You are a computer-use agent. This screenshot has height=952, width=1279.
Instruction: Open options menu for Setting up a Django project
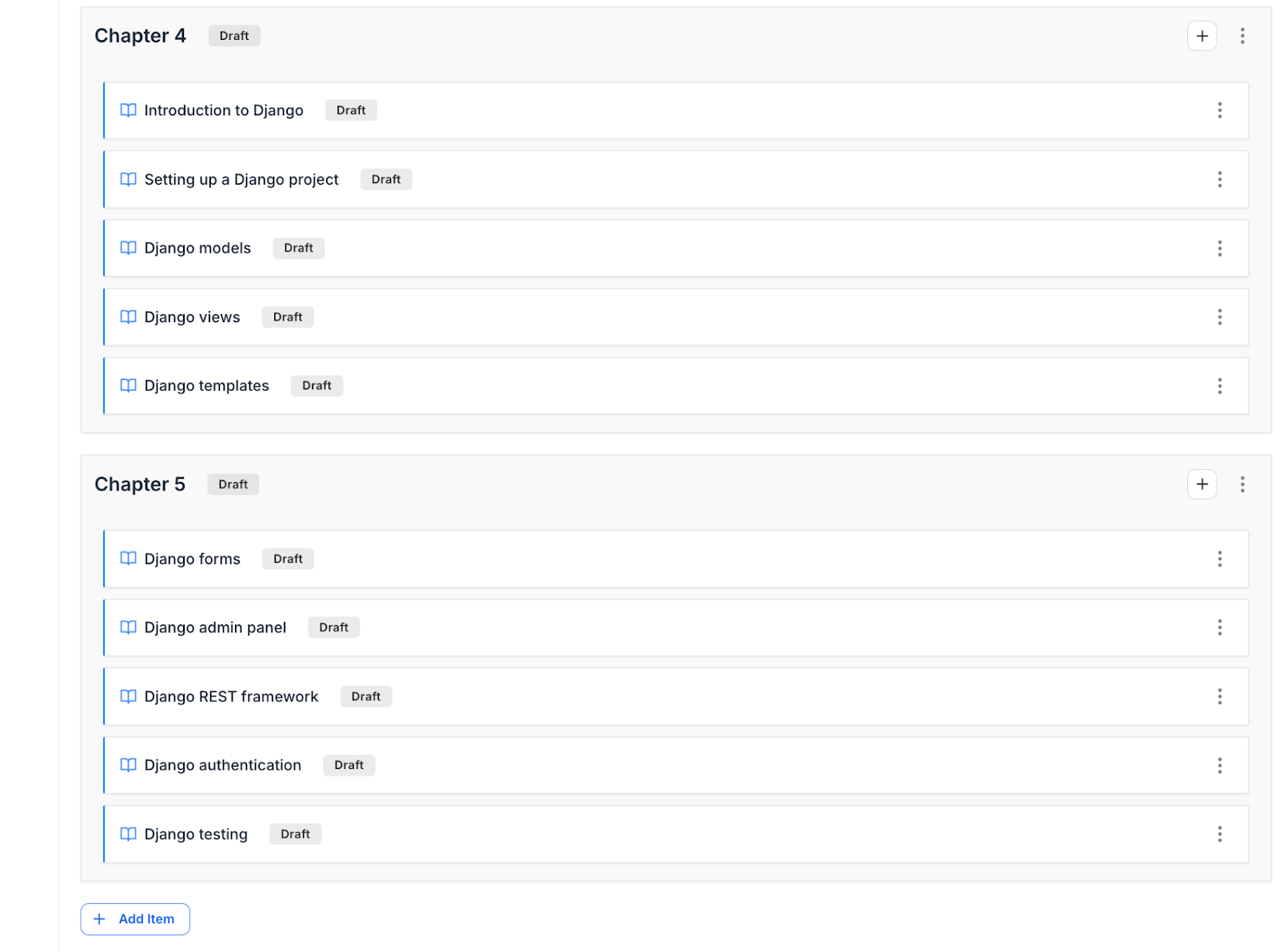pyautogui.click(x=1219, y=179)
